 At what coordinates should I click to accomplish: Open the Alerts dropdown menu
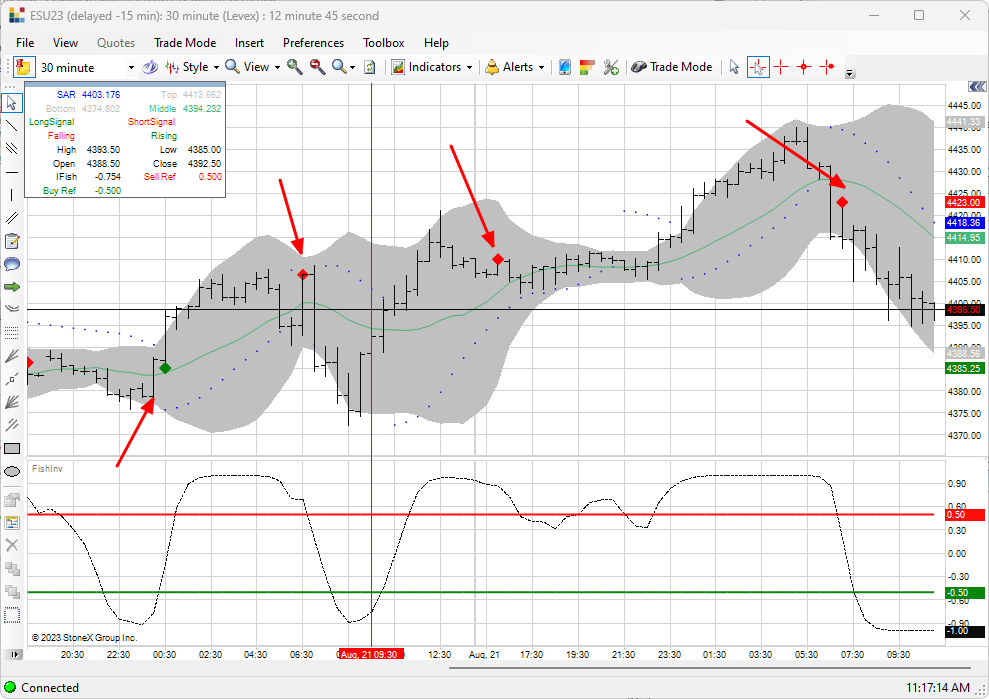point(516,67)
